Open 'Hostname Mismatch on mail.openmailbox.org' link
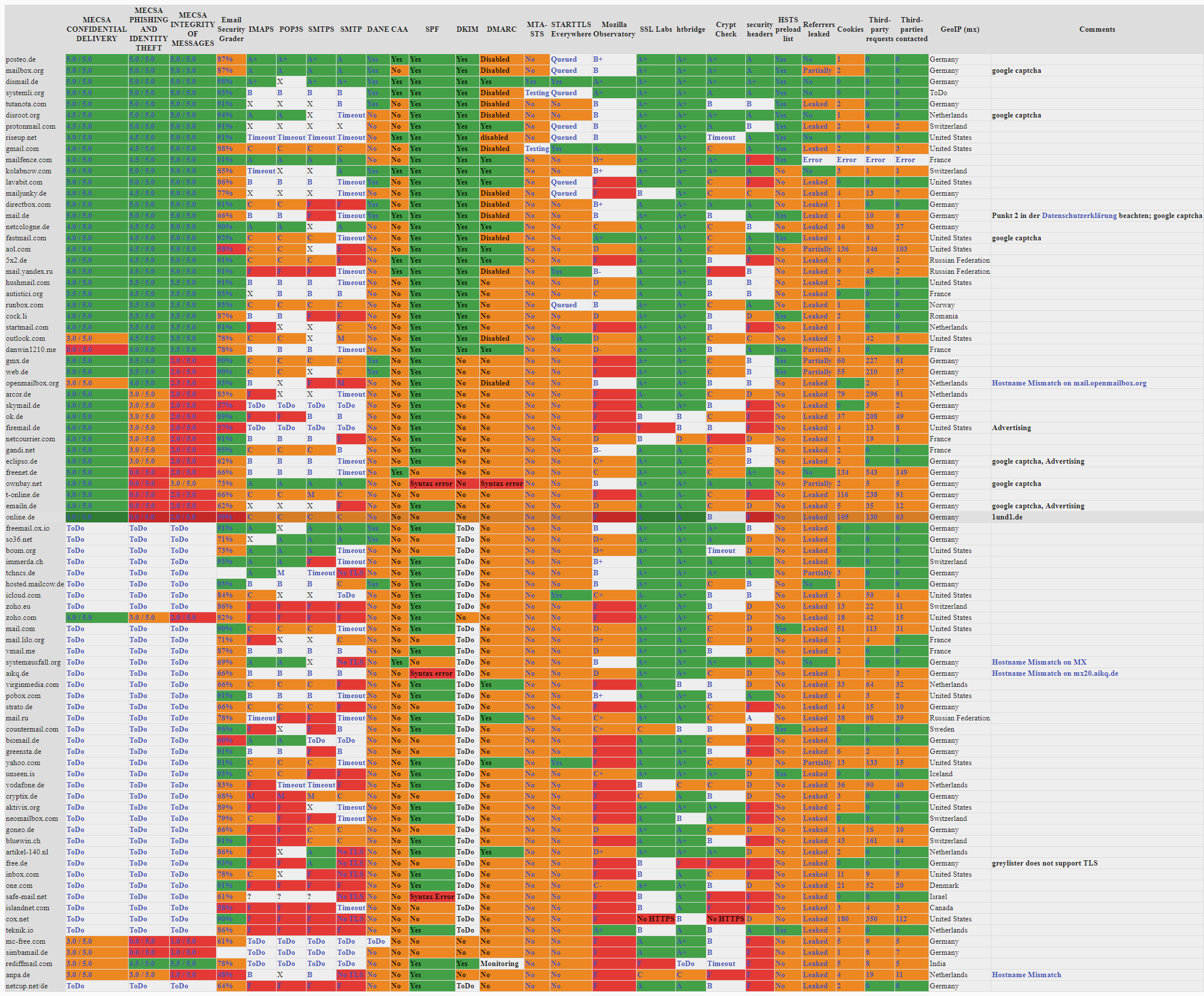The width and height of the screenshot is (1204, 996). [1069, 383]
